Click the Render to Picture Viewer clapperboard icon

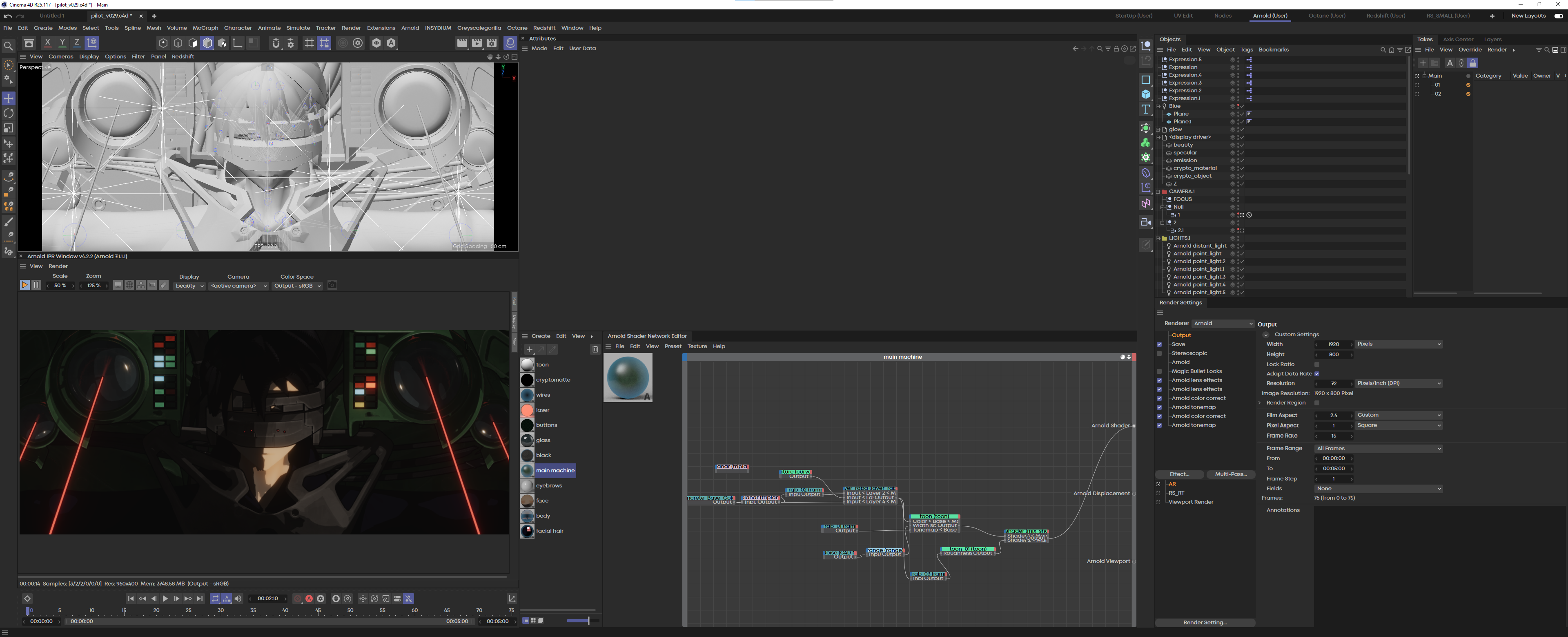pyautogui.click(x=477, y=42)
